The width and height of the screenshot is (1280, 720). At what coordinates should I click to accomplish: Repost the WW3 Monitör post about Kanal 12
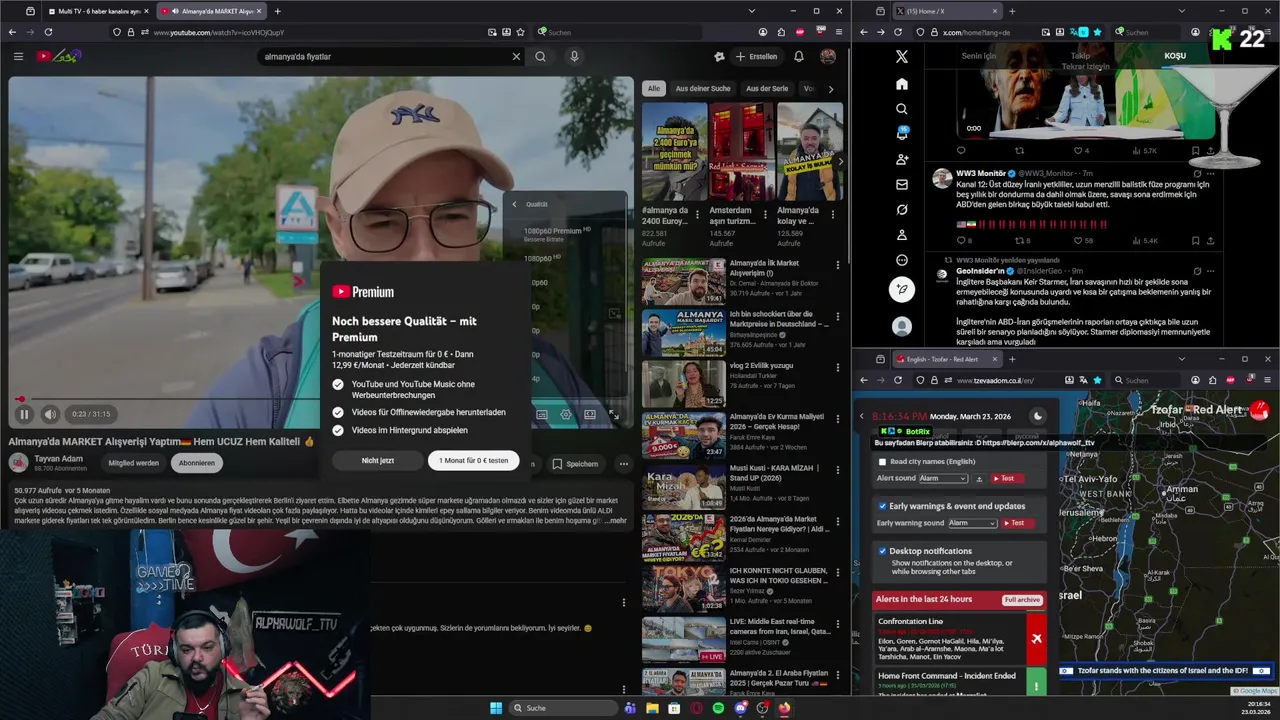point(1022,240)
